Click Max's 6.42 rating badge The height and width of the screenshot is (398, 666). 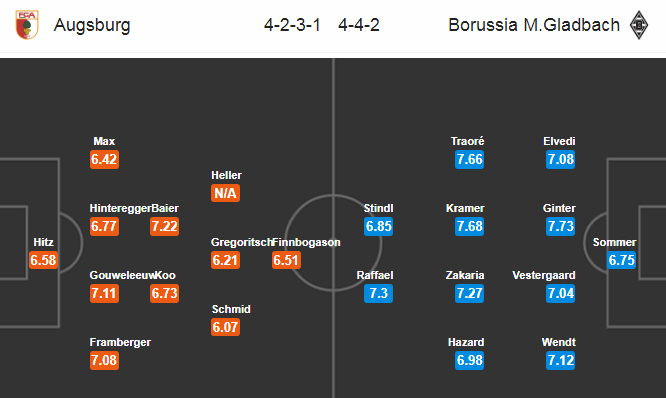pos(104,159)
